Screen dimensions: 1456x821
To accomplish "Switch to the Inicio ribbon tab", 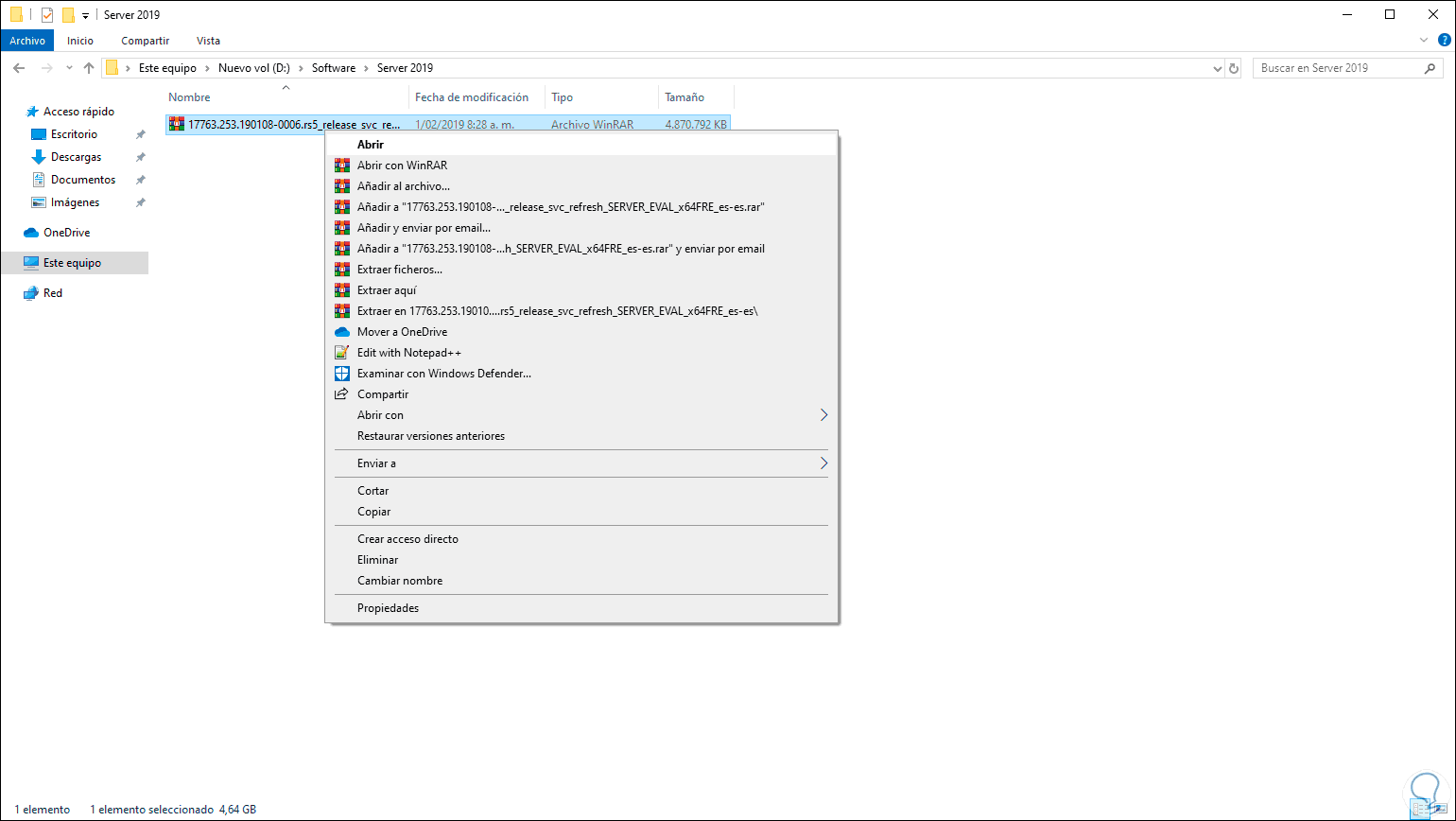I will [80, 41].
